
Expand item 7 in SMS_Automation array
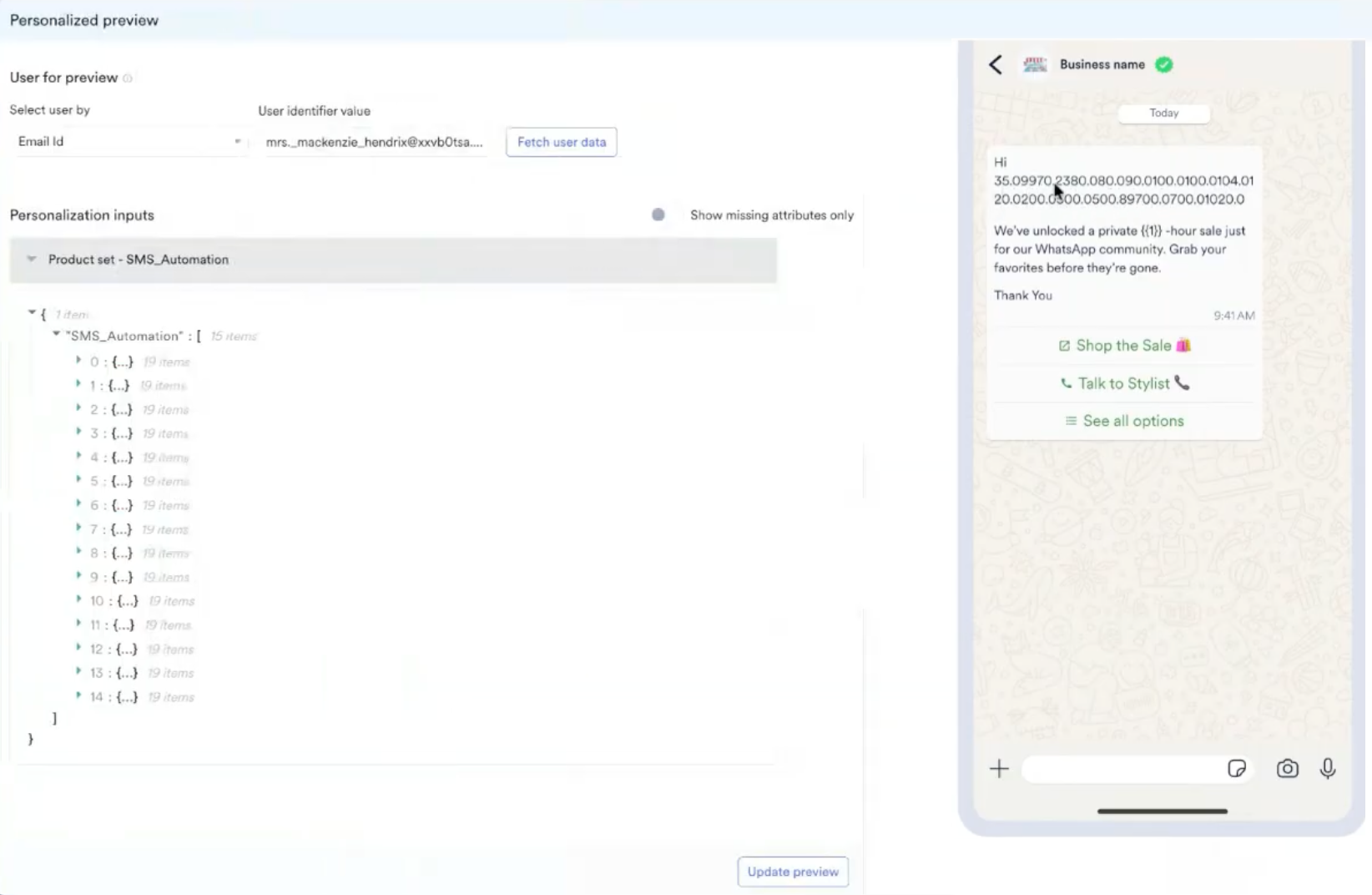point(78,528)
